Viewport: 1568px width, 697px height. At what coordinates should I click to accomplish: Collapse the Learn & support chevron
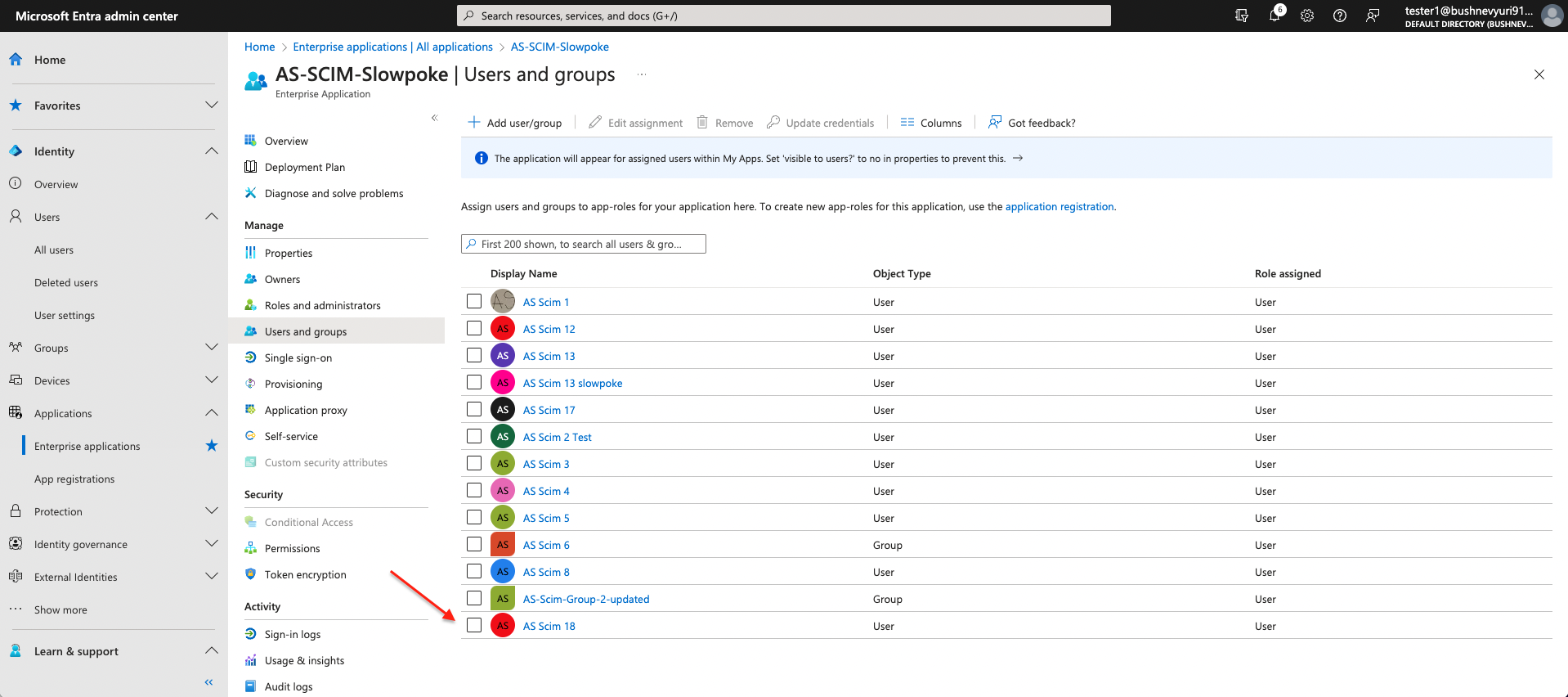point(212,650)
